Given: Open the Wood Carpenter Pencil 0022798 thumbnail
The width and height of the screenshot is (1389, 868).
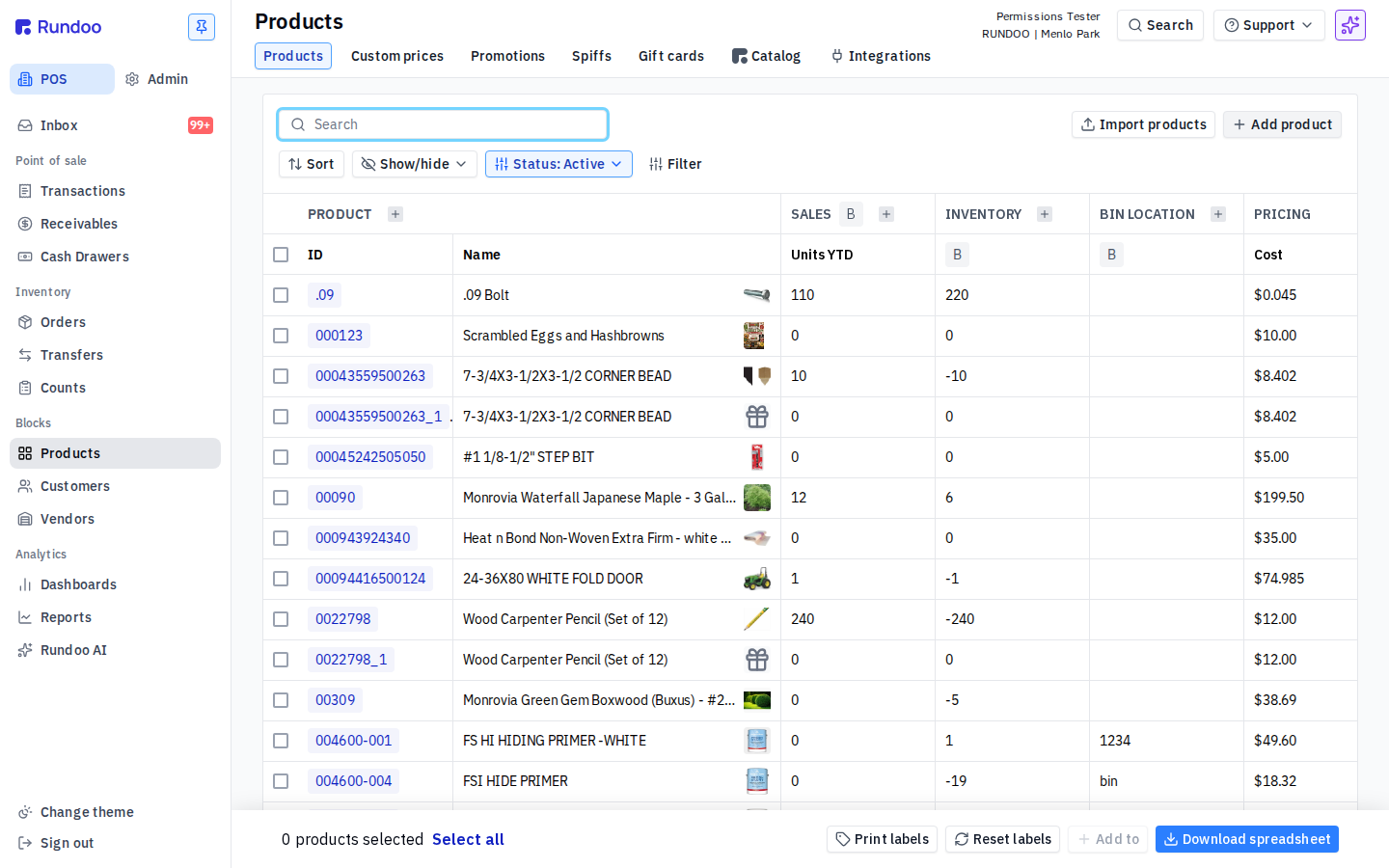Looking at the screenshot, I should pyautogui.click(x=757, y=619).
